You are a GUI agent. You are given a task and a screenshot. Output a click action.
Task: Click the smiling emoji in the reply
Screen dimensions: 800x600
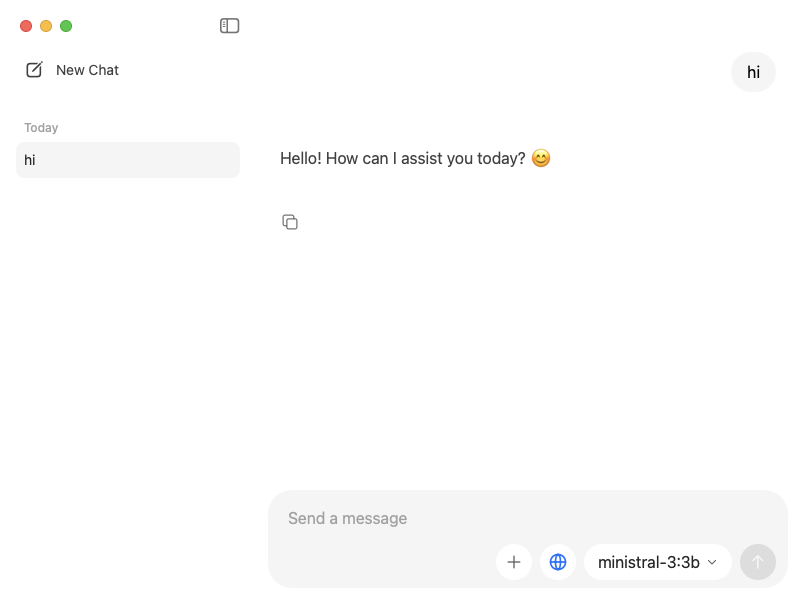541,158
